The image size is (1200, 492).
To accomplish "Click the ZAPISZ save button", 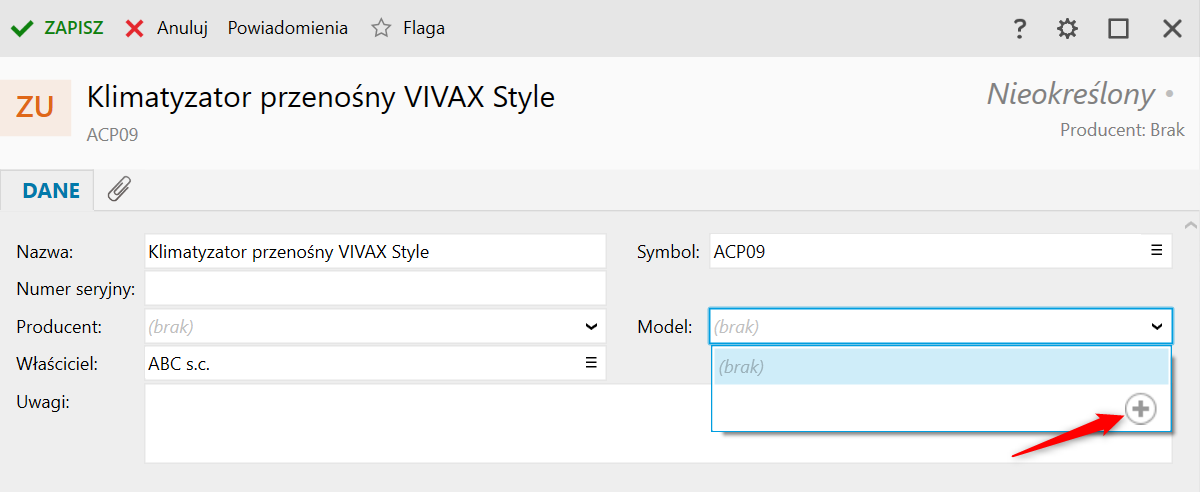I will (x=58, y=29).
